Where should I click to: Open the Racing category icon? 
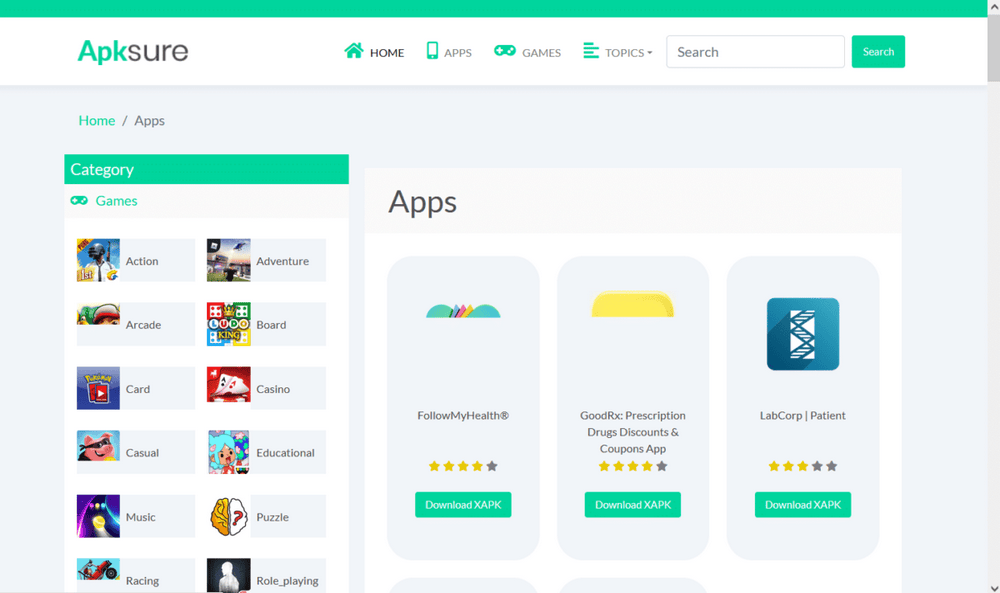point(97,573)
